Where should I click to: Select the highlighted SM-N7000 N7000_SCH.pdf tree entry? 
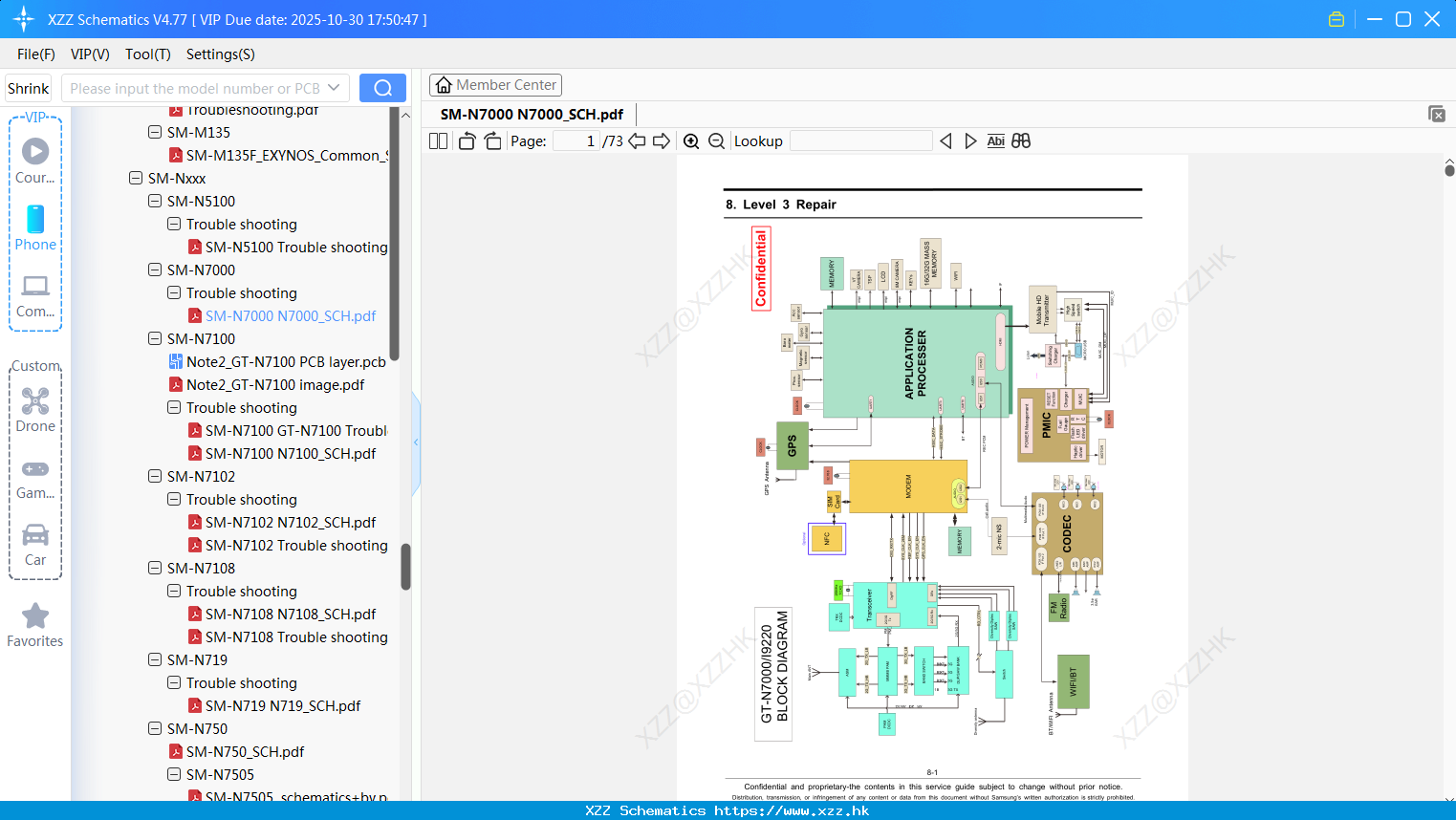(291, 315)
